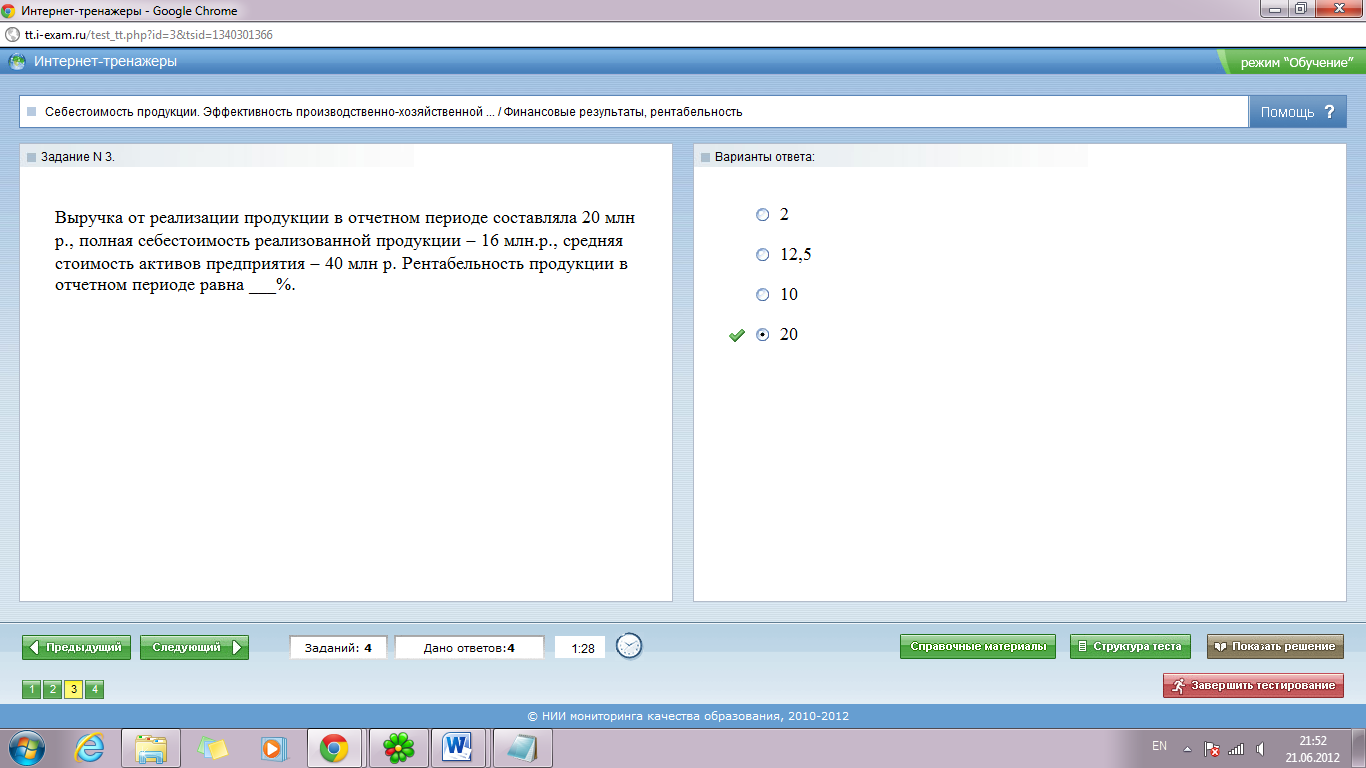1366x768 pixels.
Task: Click Дано ответов: 4 counter
Action: pyautogui.click(x=469, y=648)
